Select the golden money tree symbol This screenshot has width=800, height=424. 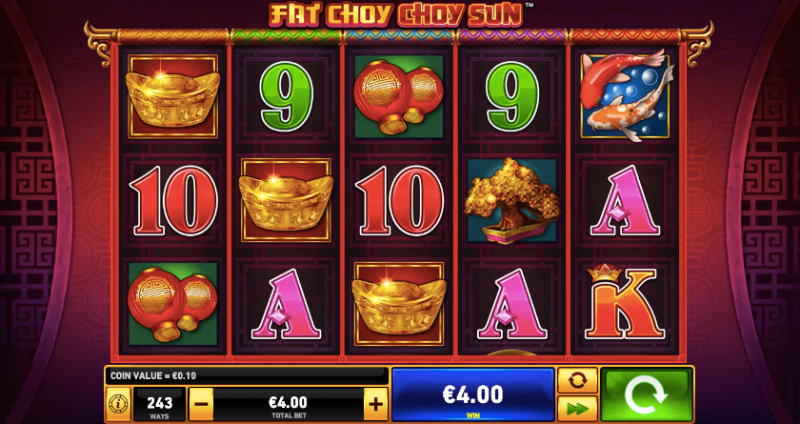click(512, 201)
